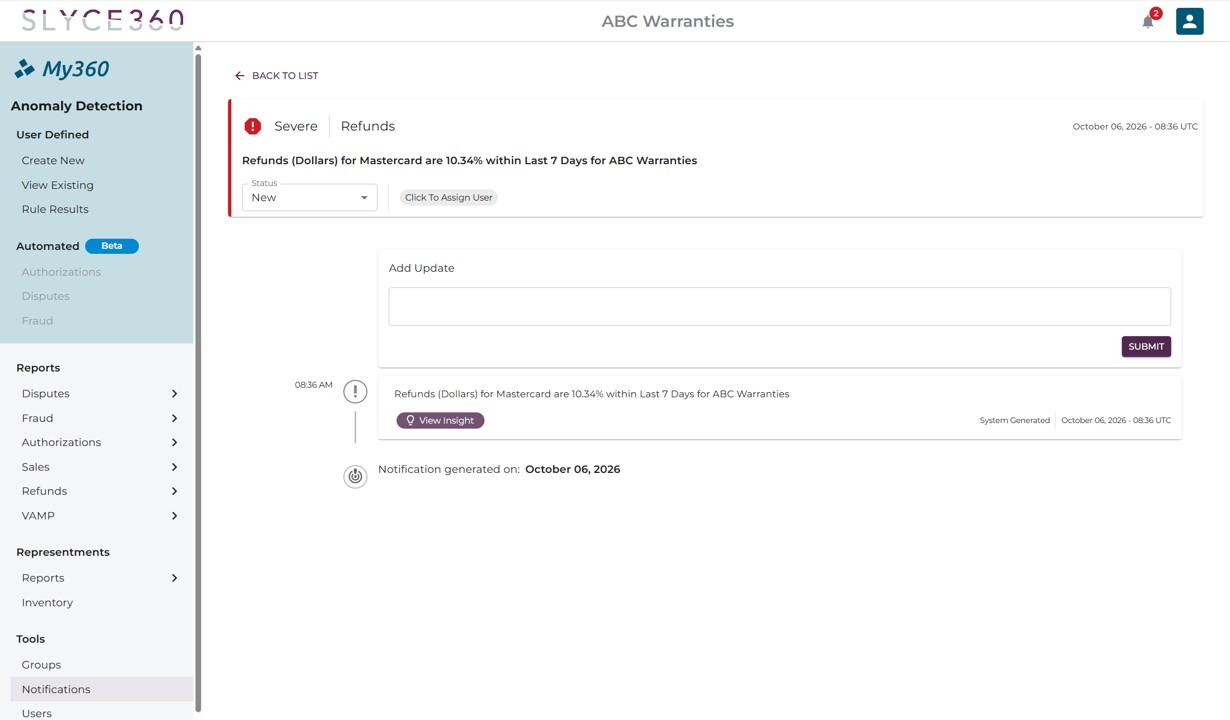Image resolution: width=1230 pixels, height=720 pixels.
Task: Expand the Refunds reports chevron
Action: click(x=174, y=491)
